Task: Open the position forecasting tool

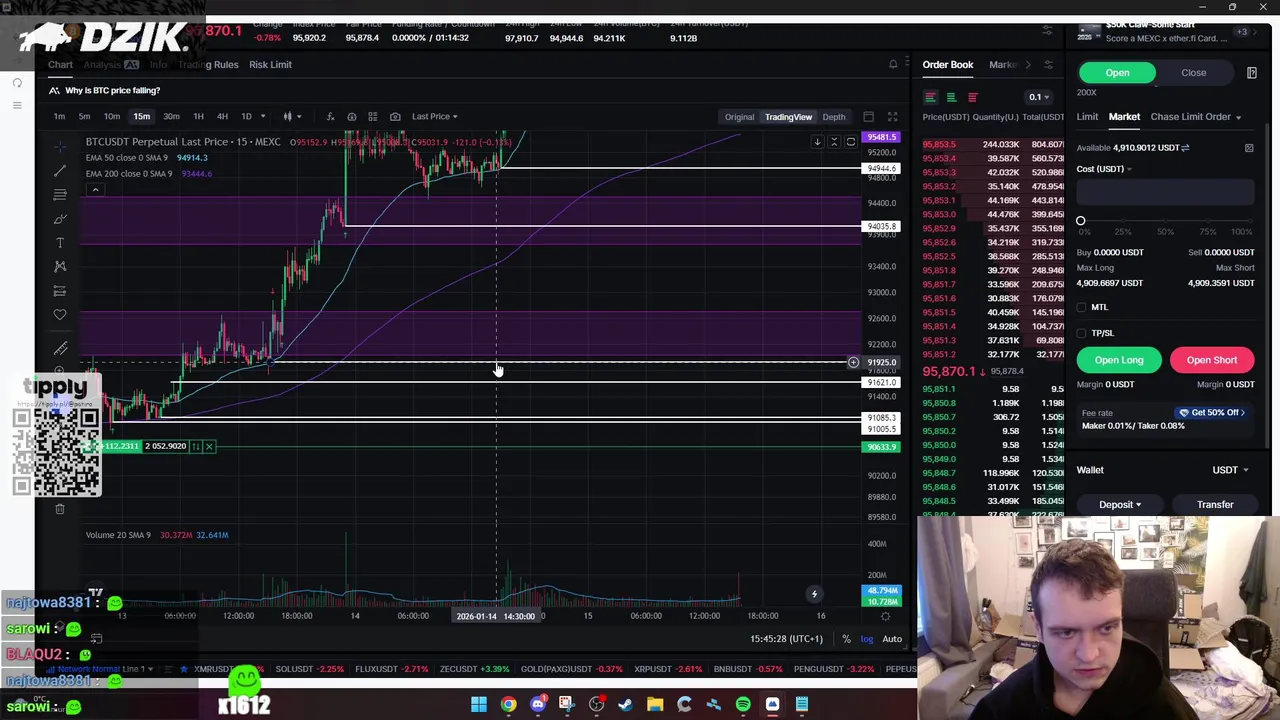Action: coord(60,291)
